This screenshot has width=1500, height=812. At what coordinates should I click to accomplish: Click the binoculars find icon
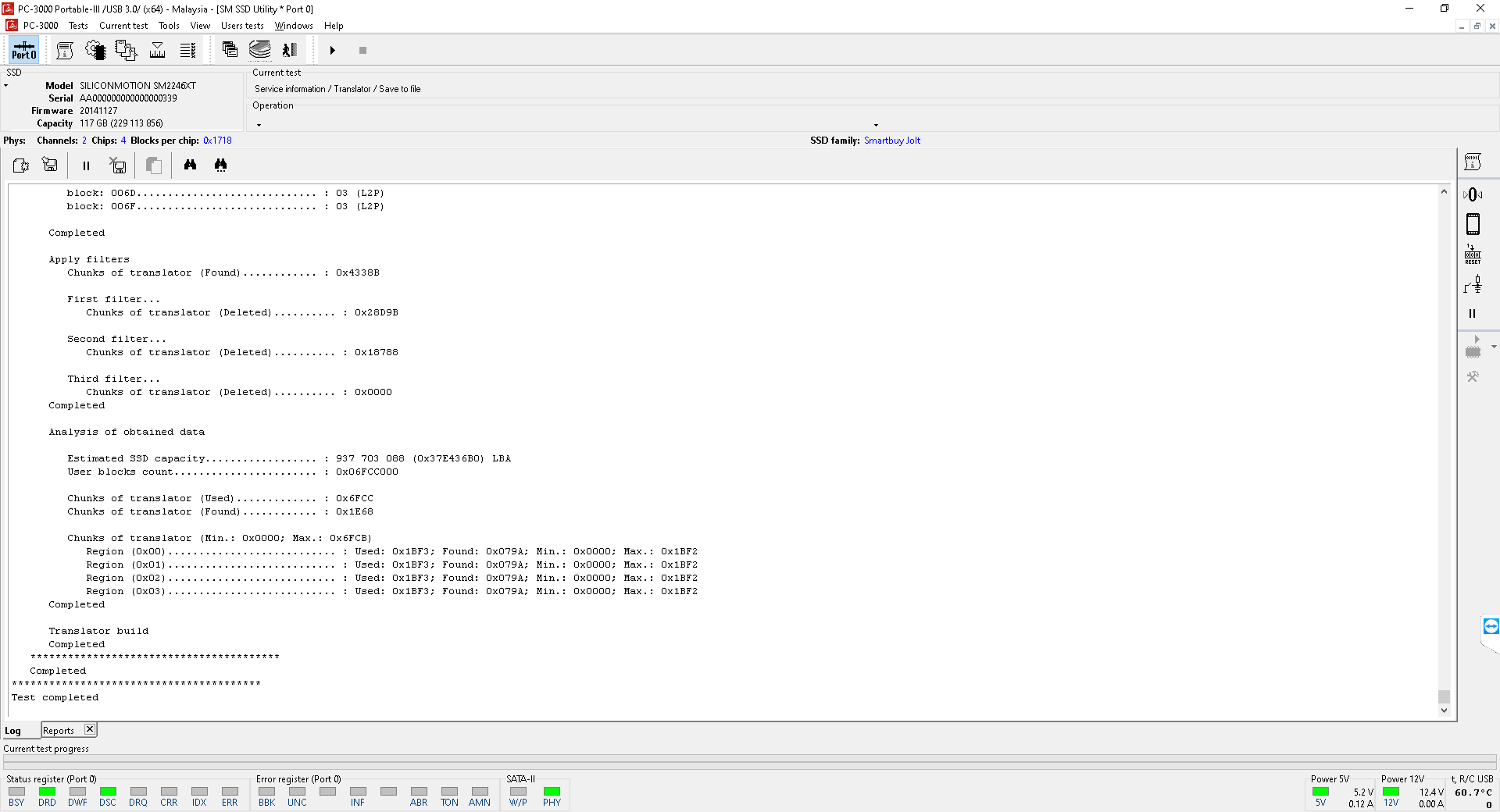(x=190, y=165)
